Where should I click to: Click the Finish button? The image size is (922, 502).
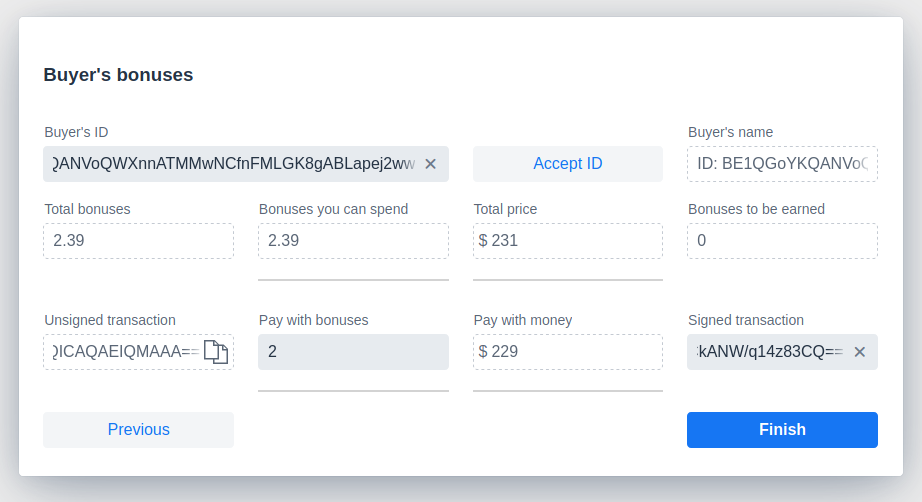coord(782,430)
